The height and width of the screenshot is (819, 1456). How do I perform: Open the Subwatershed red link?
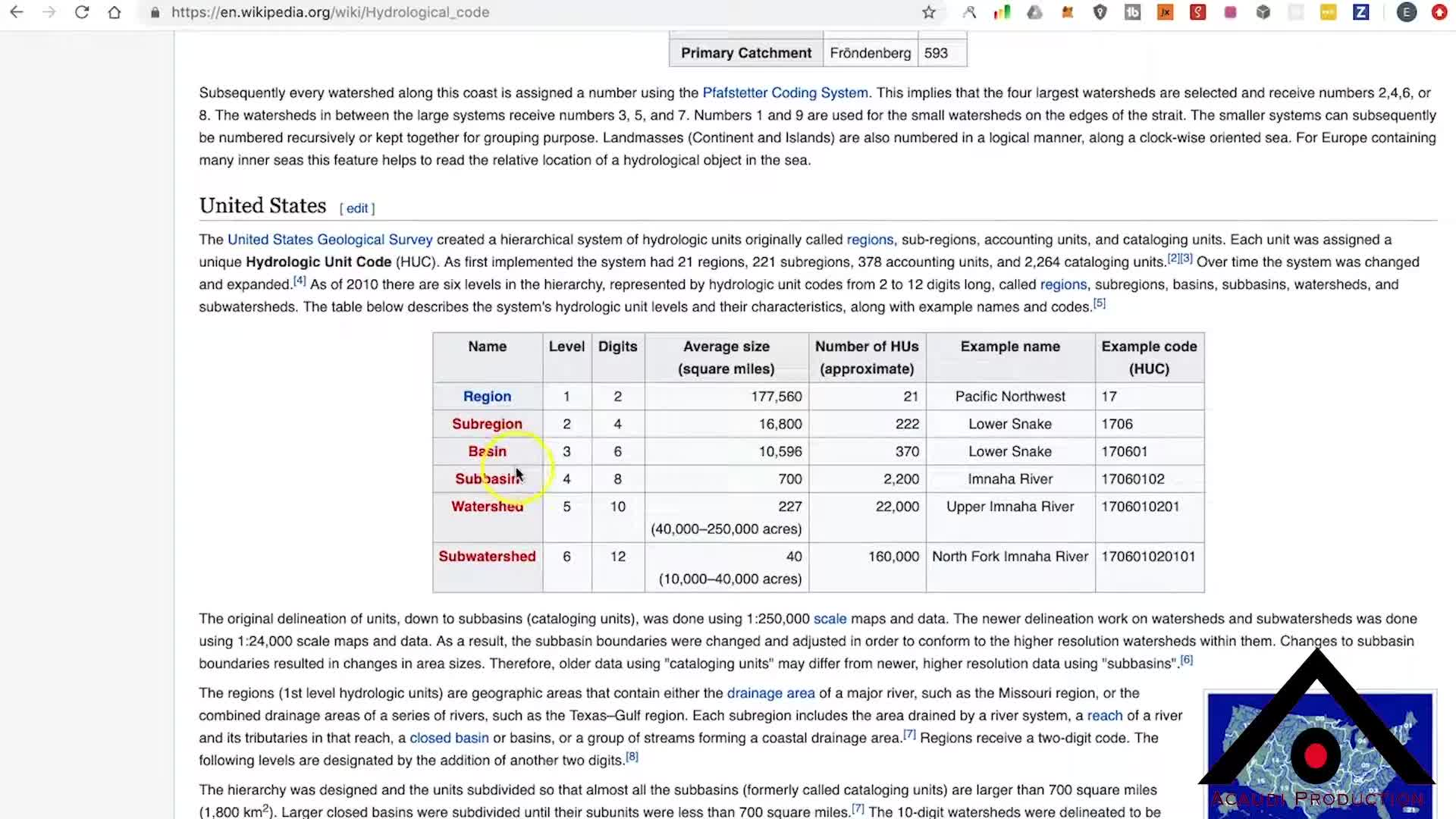pyautogui.click(x=487, y=557)
